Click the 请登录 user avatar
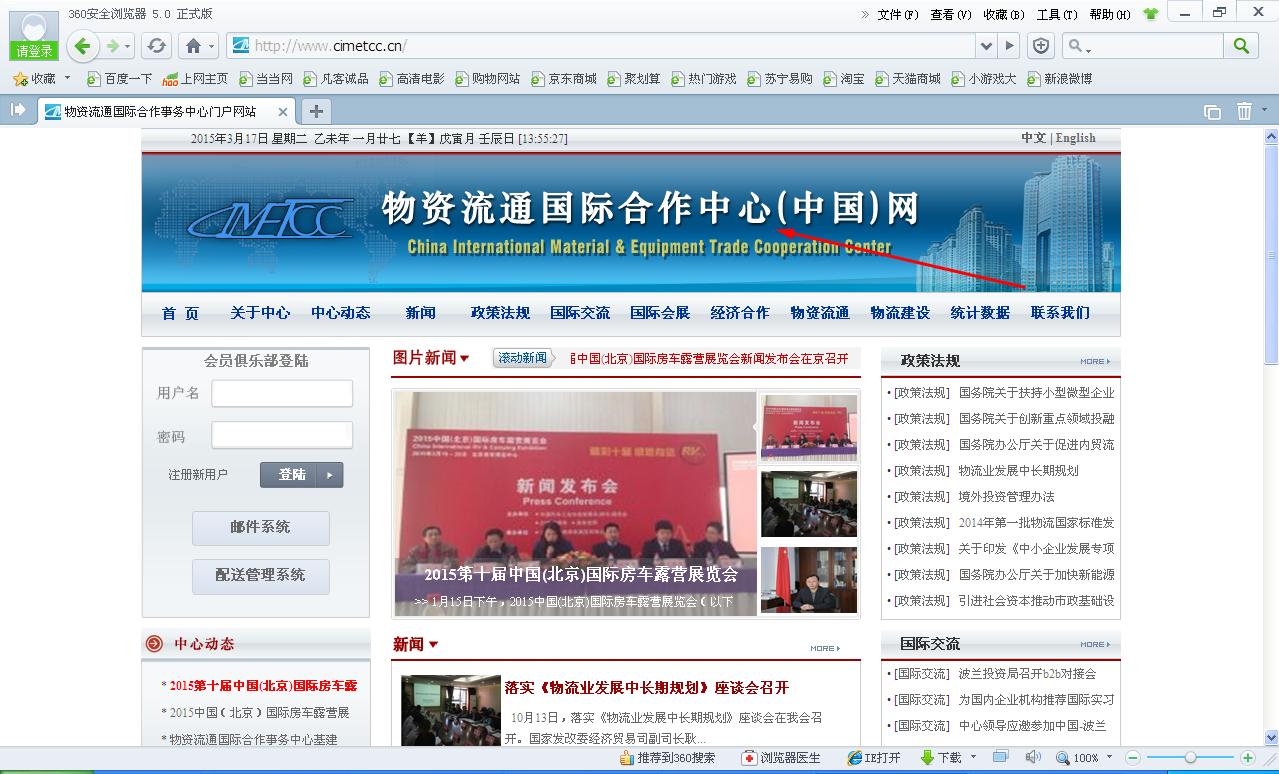The width and height of the screenshot is (1279, 774). pyautogui.click(x=34, y=36)
